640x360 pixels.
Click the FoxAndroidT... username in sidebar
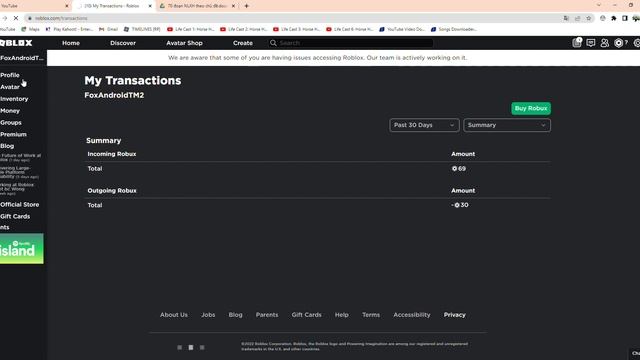[x=22, y=58]
